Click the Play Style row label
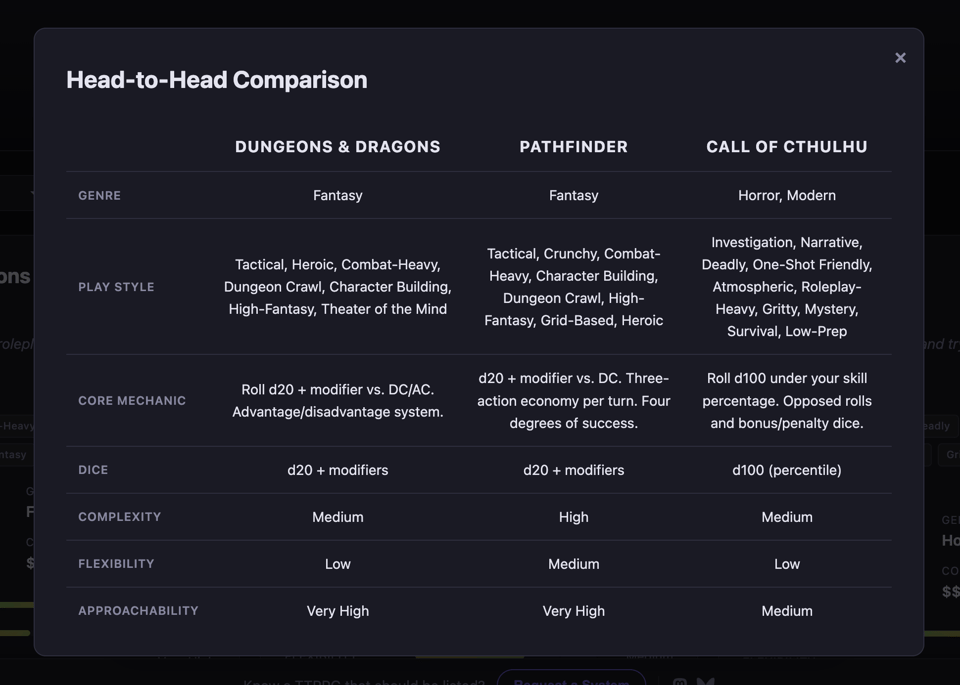The height and width of the screenshot is (685, 960). 116,287
